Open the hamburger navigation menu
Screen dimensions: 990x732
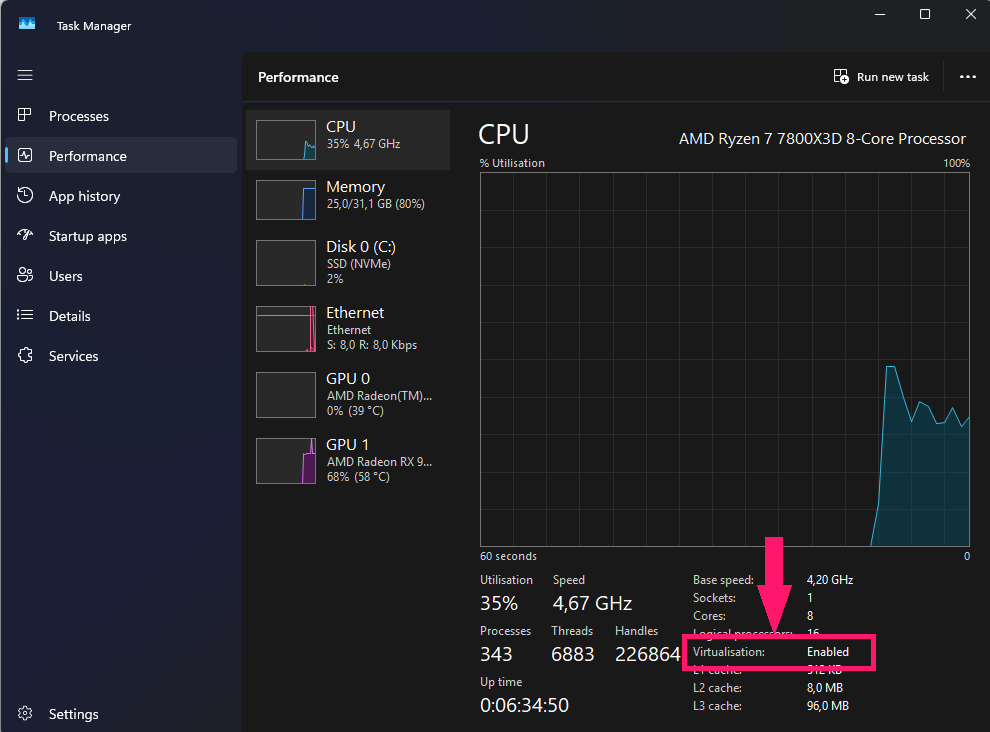25,75
